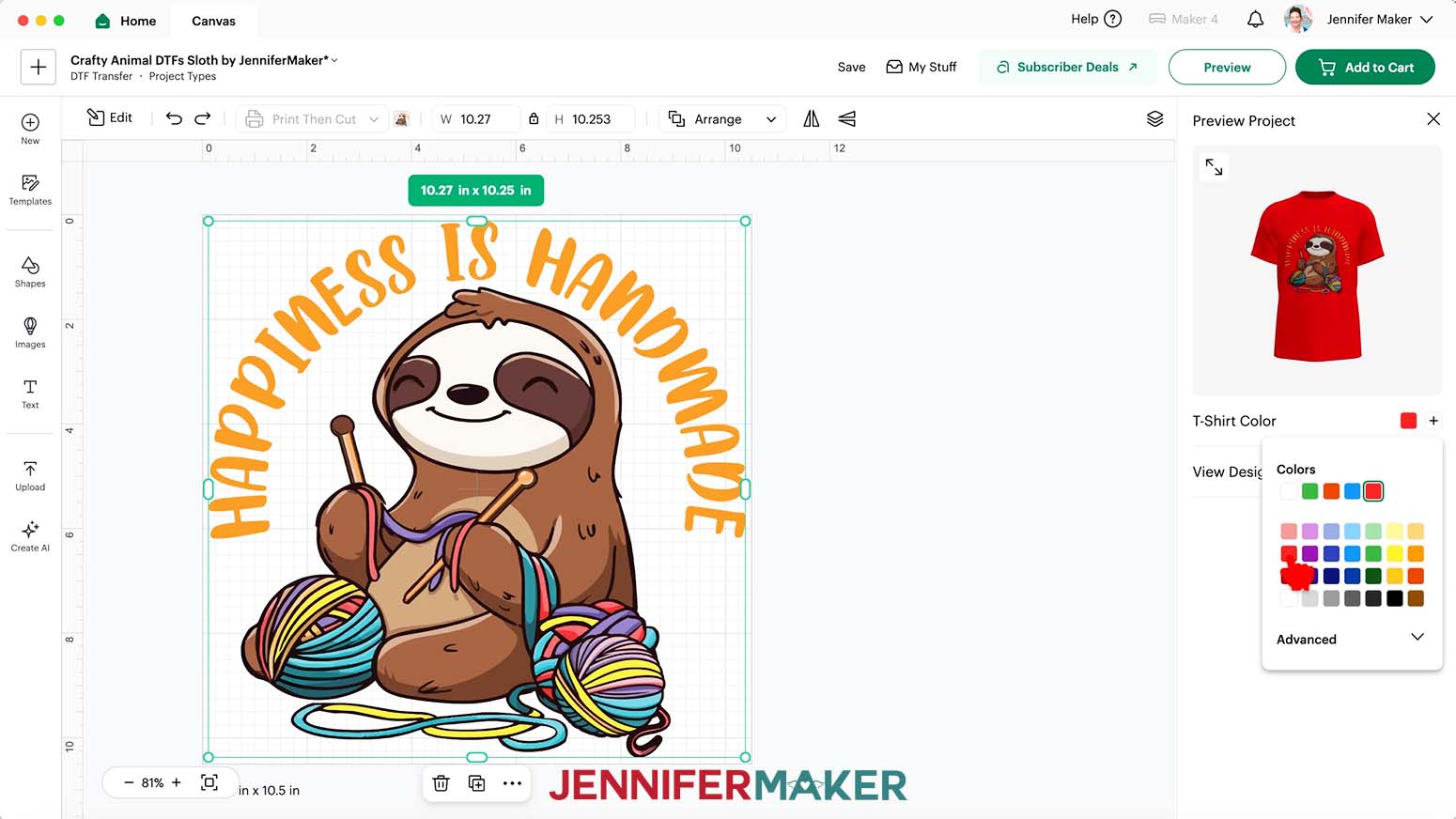1456x819 pixels.
Task: Open the more options ellipsis menu
Action: [x=512, y=783]
